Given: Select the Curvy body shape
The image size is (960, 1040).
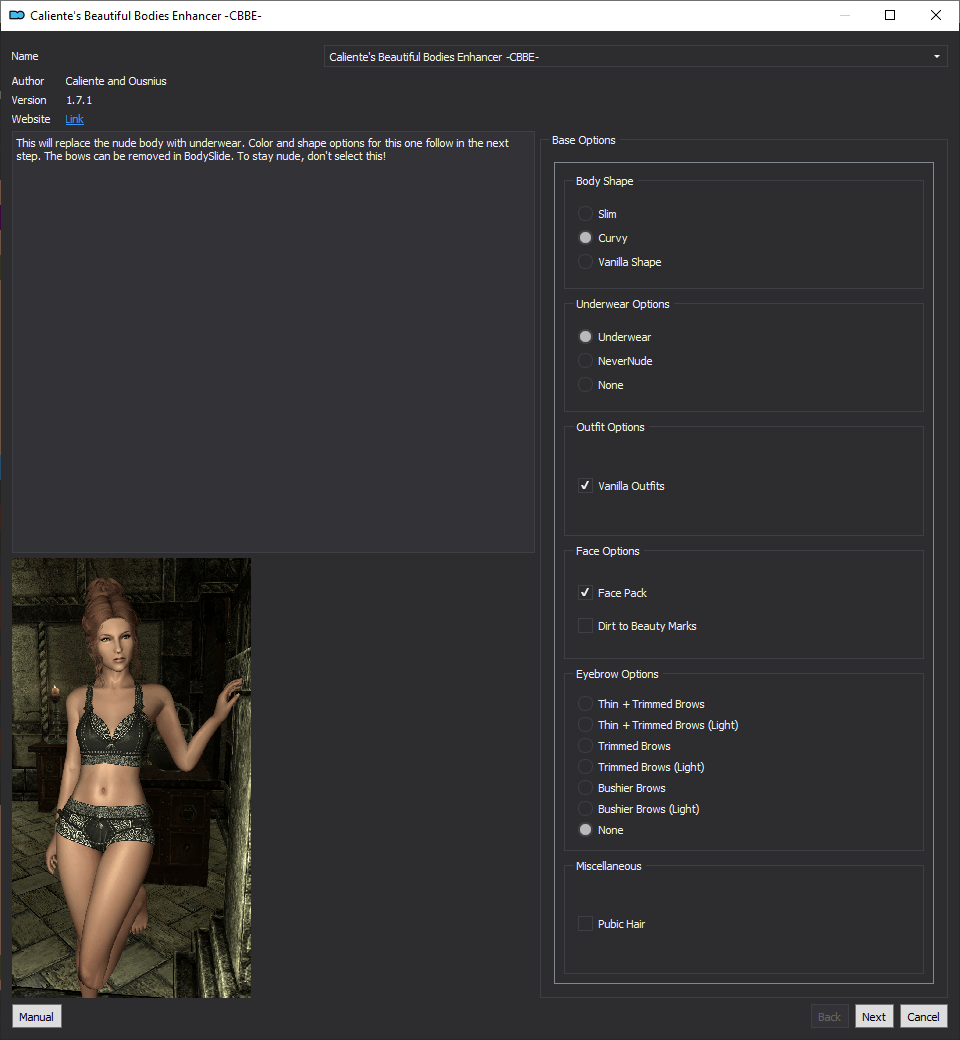Looking at the screenshot, I should click(602, 237).
